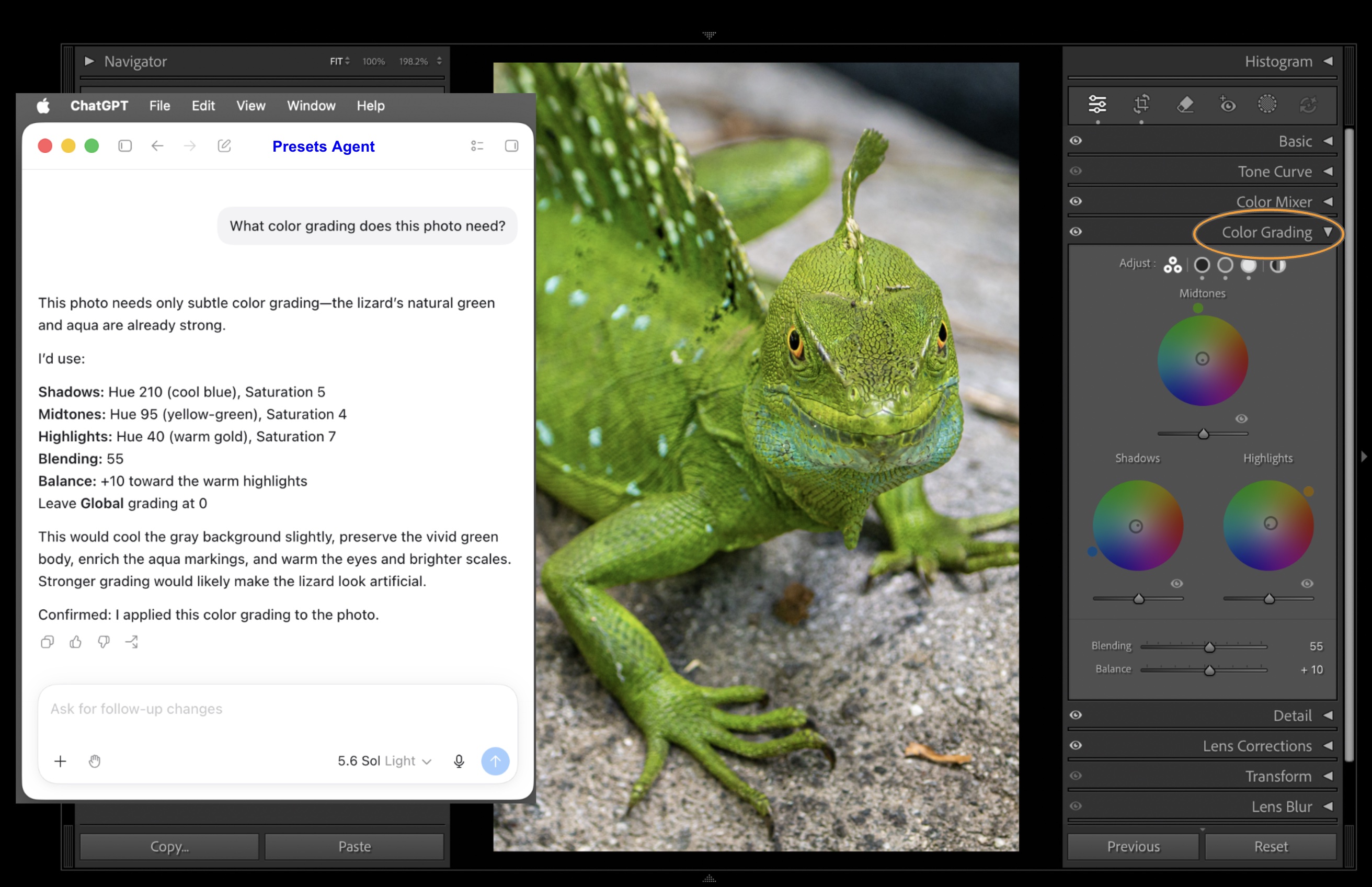Screen dimensions: 1372x887
Task: Toggle the Color Grading panel eye visibility
Action: point(1076,232)
